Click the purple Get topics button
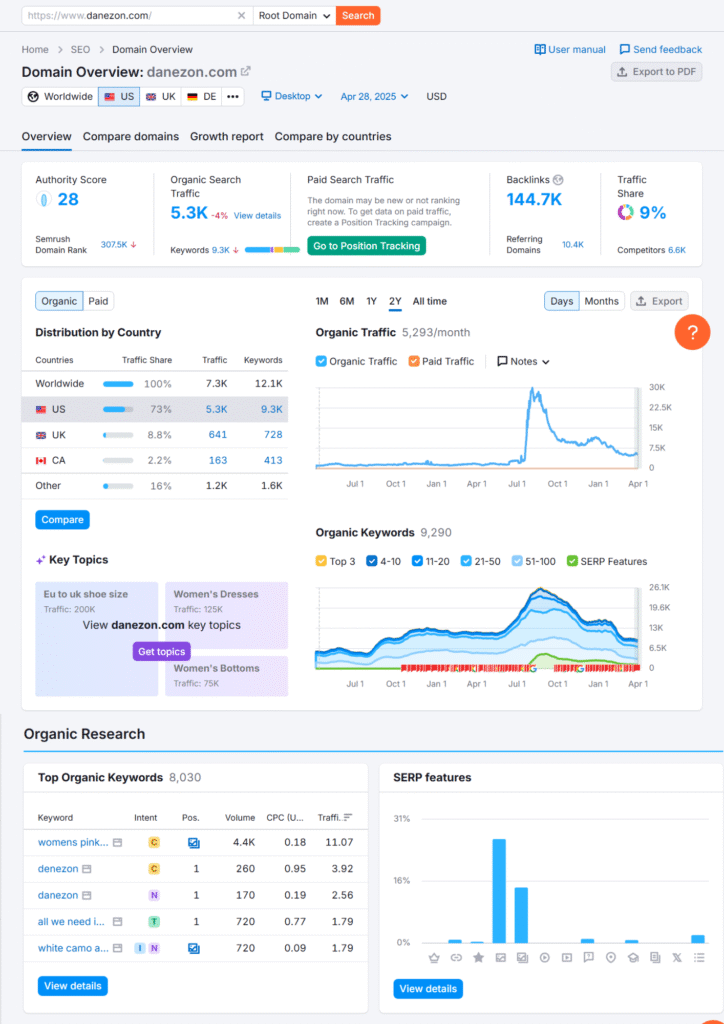724x1024 pixels. [161, 651]
